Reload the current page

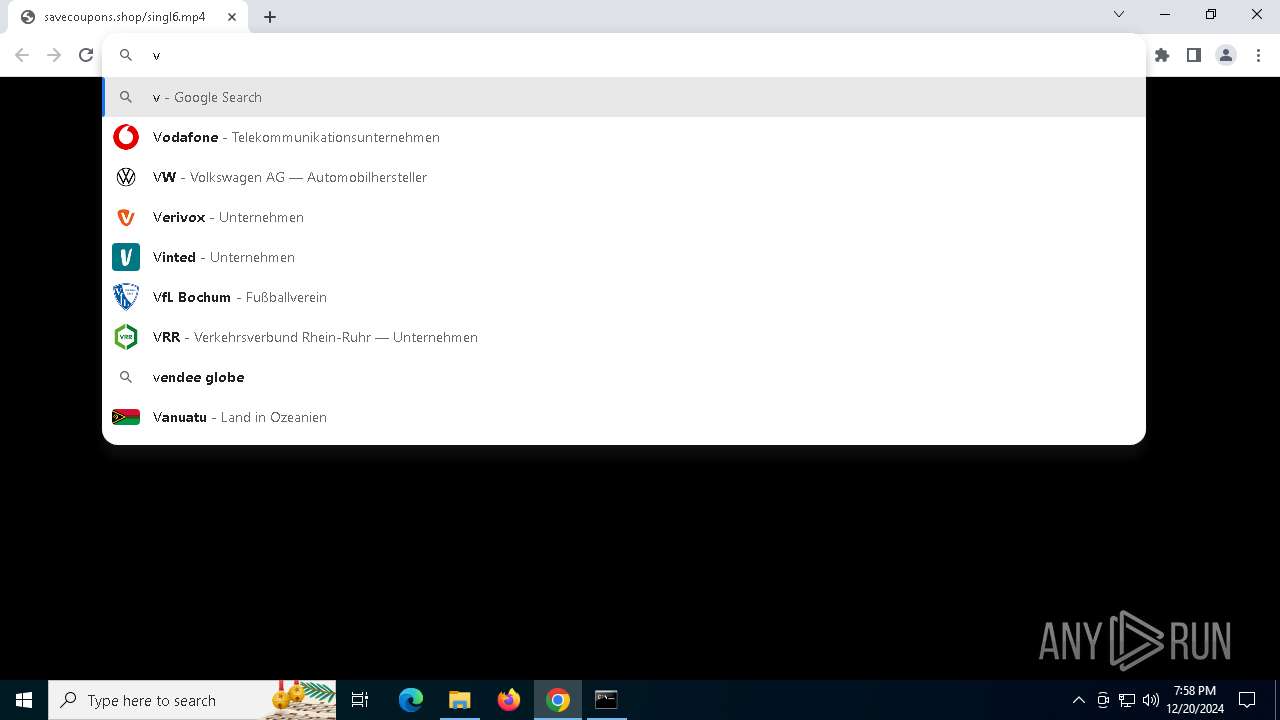tap(86, 55)
